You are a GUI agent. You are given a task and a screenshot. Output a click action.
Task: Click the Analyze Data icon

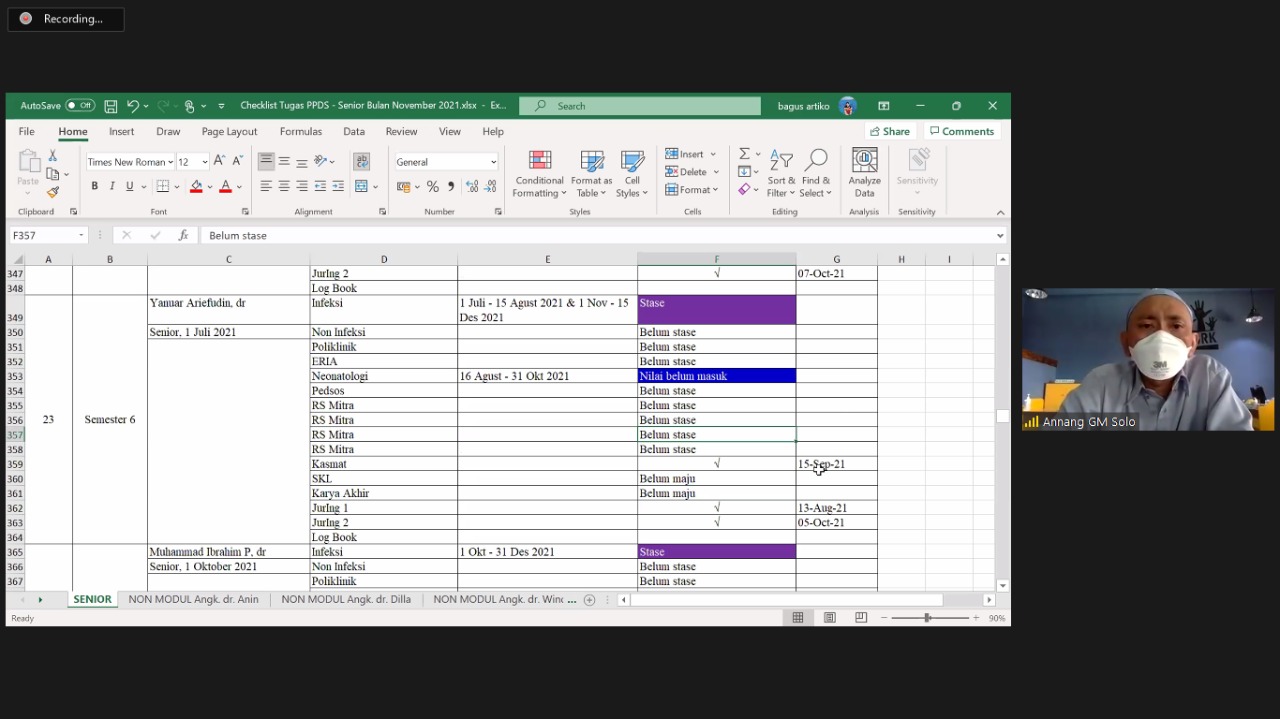click(864, 173)
